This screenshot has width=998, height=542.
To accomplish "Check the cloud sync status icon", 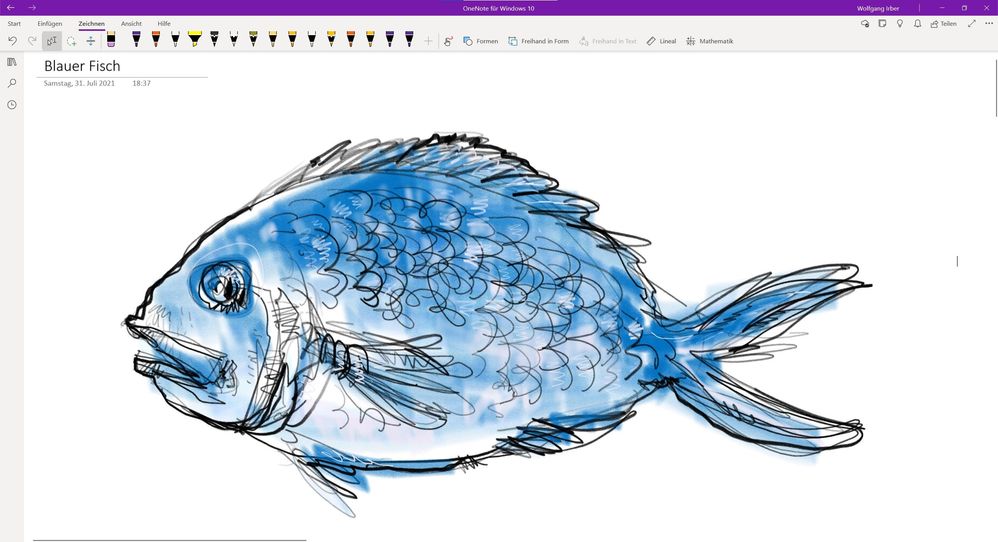I will (864, 24).
